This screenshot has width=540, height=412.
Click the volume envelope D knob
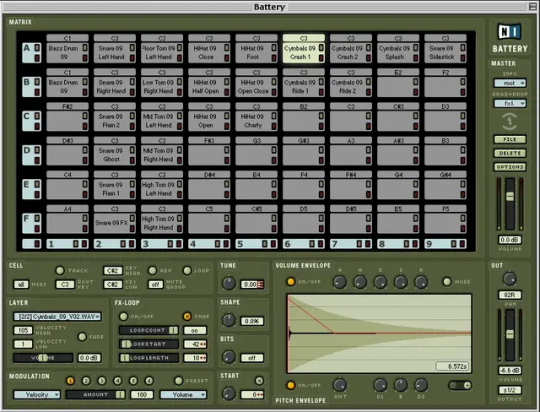pos(381,282)
